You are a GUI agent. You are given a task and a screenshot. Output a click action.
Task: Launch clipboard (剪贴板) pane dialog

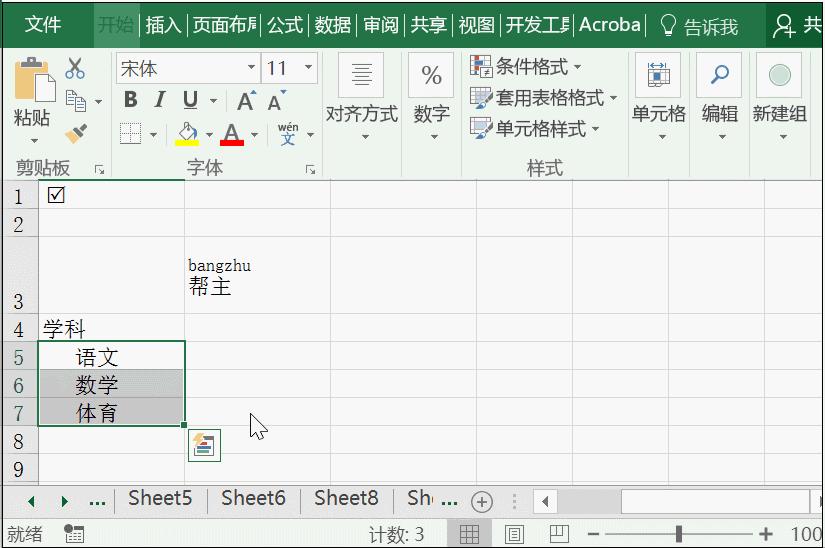click(99, 169)
